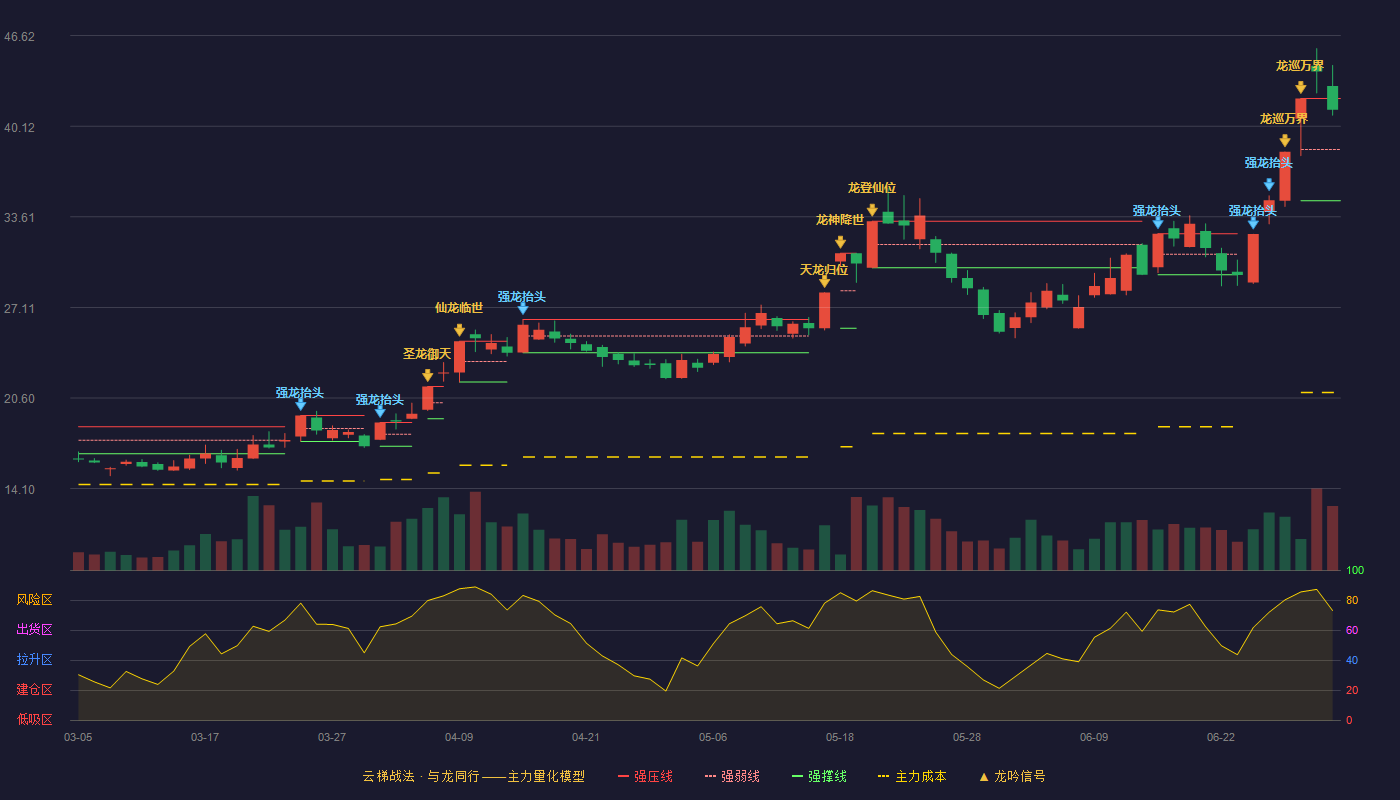Click the 04-21 date label
Viewport: 1400px width, 800px height.
(586, 737)
